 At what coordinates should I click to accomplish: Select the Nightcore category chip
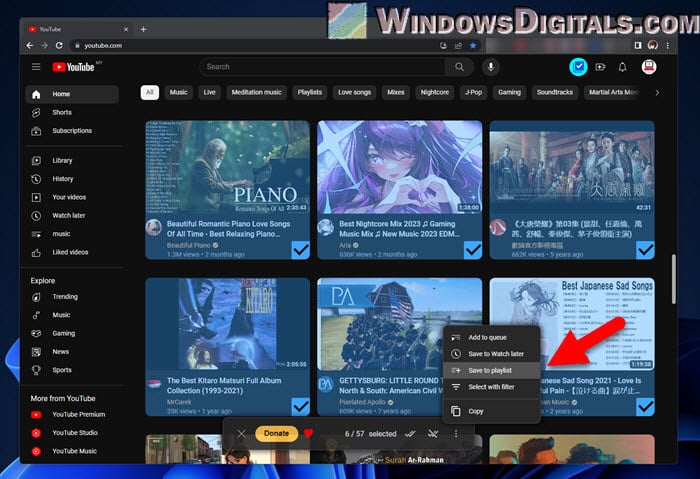tap(434, 92)
